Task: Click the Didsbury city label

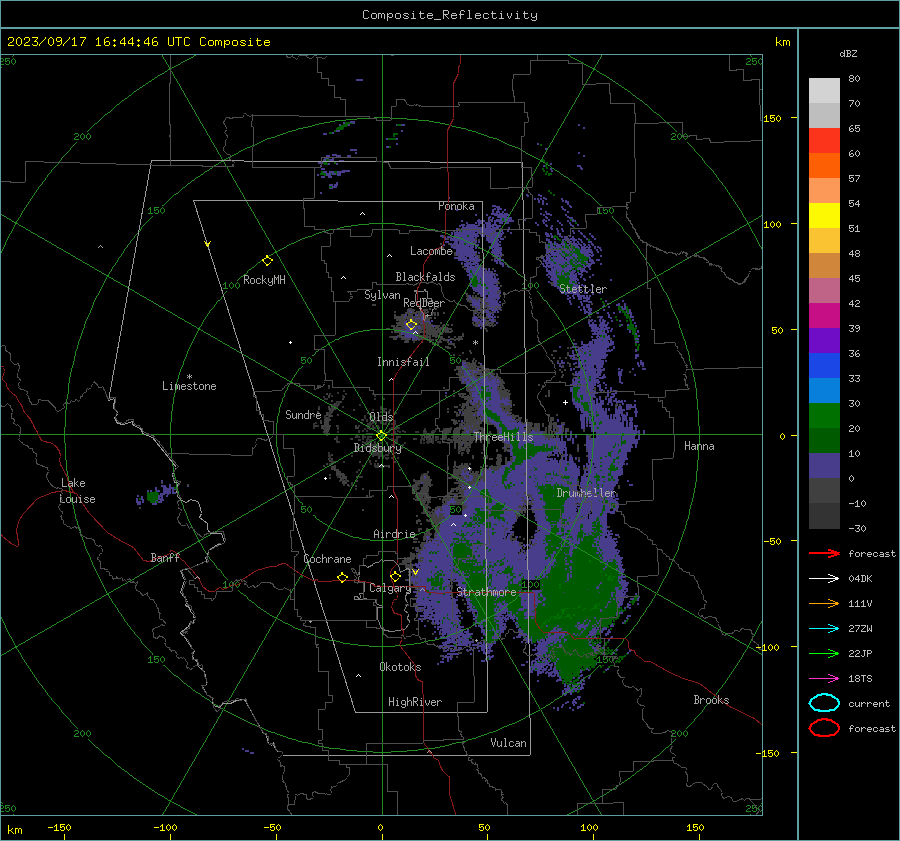Action: click(x=377, y=448)
